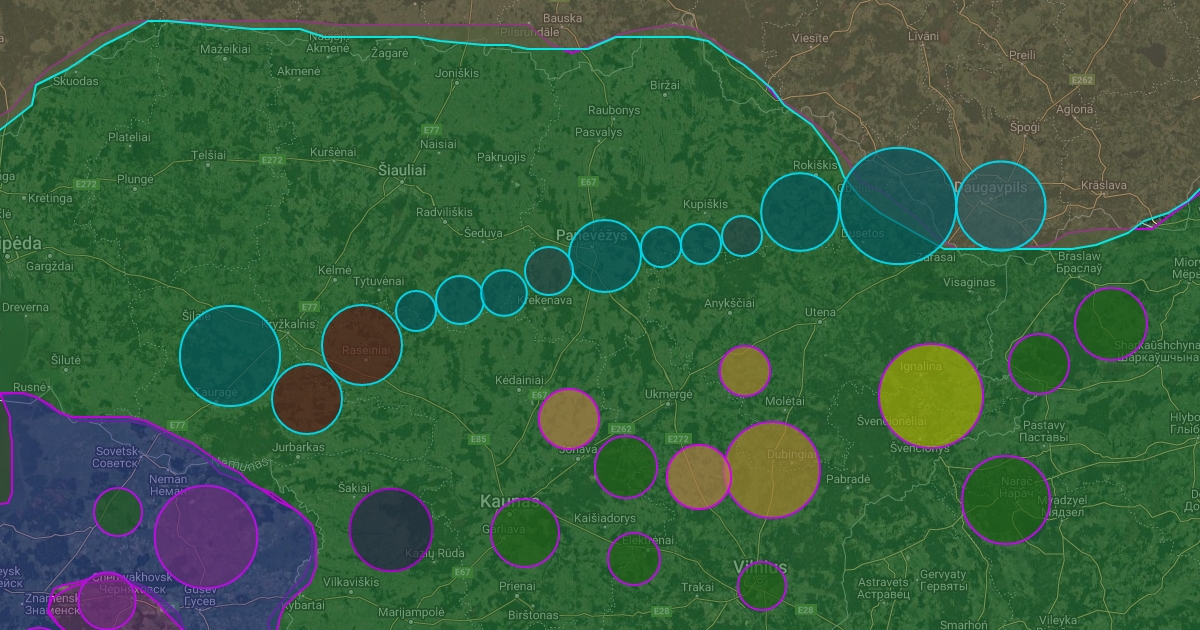
Task: Select the tan circle at Dubingiai
Action: tap(772, 470)
